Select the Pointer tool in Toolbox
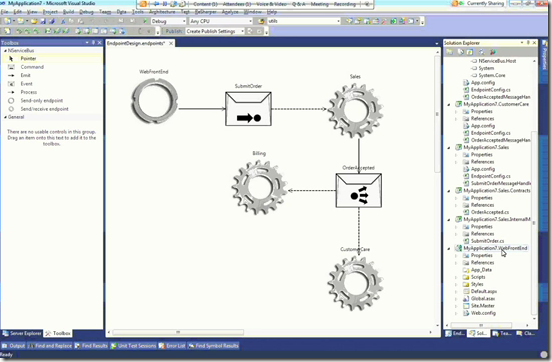 point(53,58)
